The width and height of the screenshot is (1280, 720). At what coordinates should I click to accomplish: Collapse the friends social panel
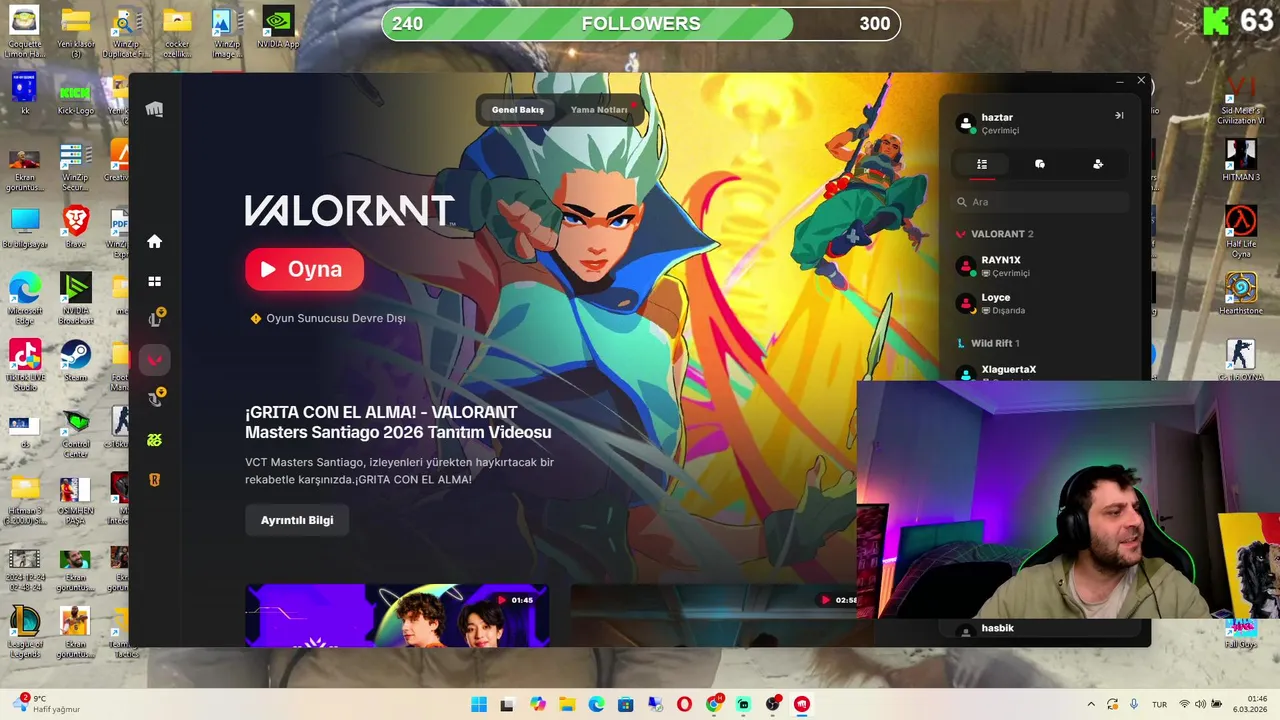click(x=1119, y=115)
